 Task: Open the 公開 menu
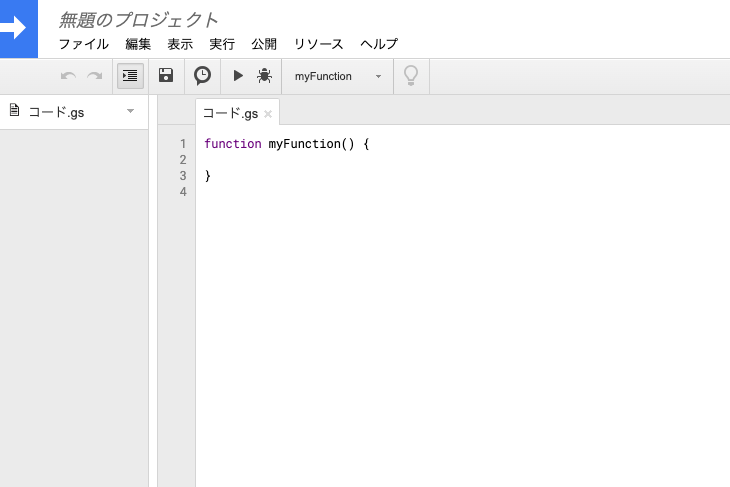pyautogui.click(x=264, y=44)
